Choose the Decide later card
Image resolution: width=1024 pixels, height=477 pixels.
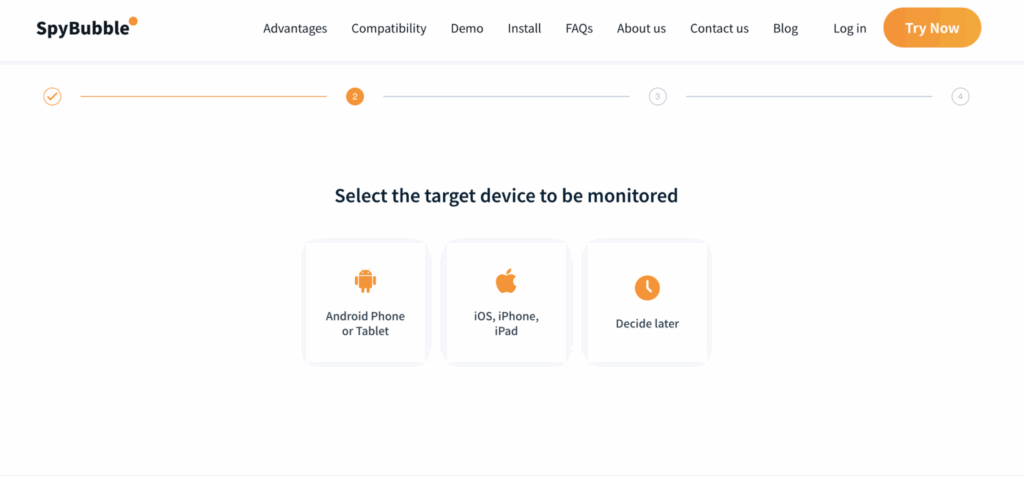click(647, 302)
